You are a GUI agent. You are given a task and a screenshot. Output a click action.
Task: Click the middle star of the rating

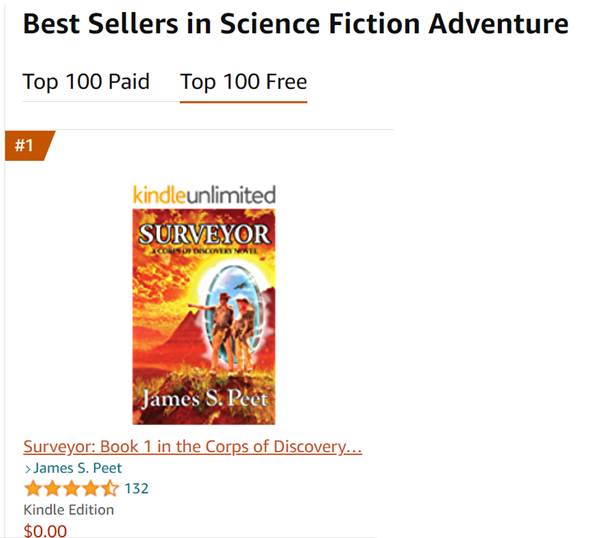(x=71, y=489)
